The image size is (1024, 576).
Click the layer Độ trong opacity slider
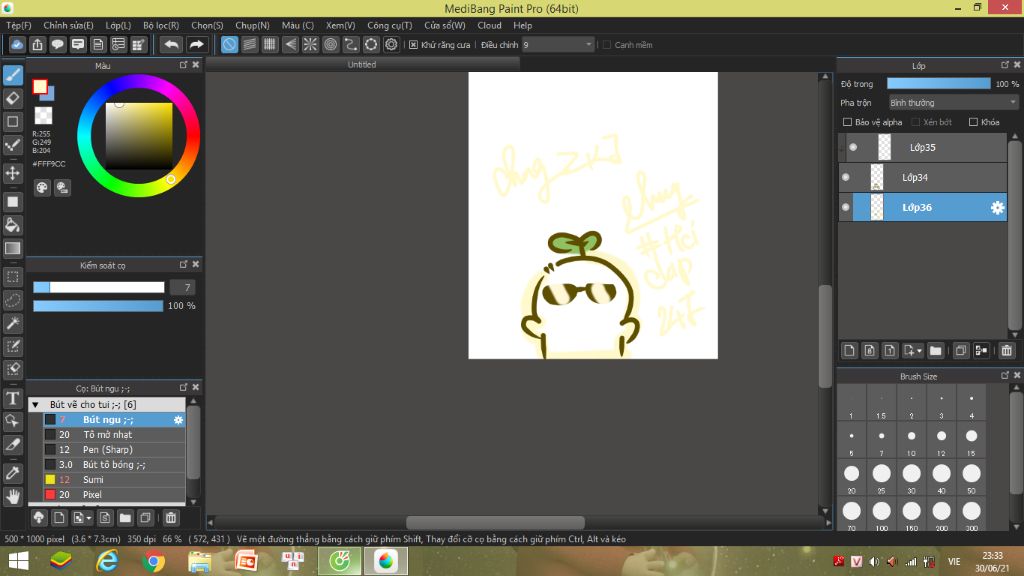point(938,84)
